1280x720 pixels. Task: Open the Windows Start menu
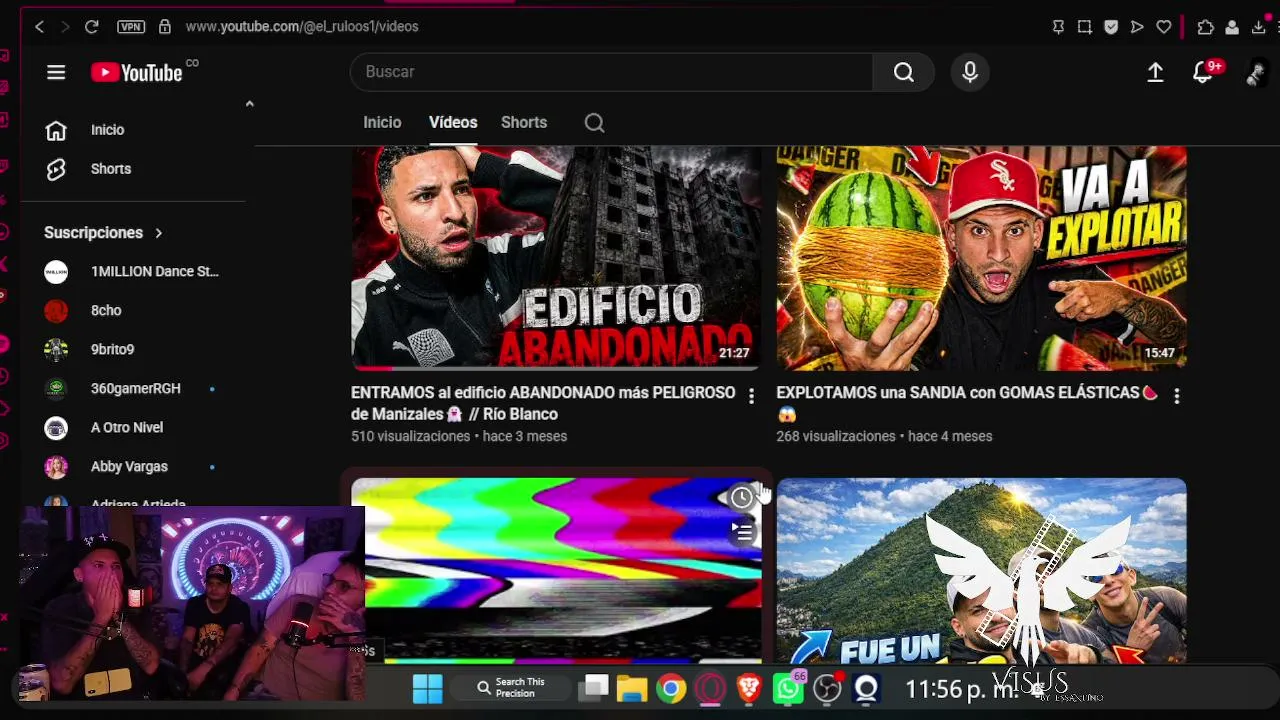[428, 688]
